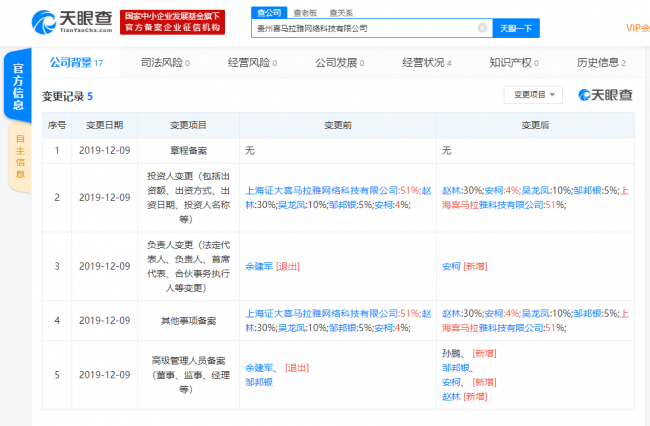The image size is (650, 426).
Task: Open the VIP会员 link
Action: [638, 28]
